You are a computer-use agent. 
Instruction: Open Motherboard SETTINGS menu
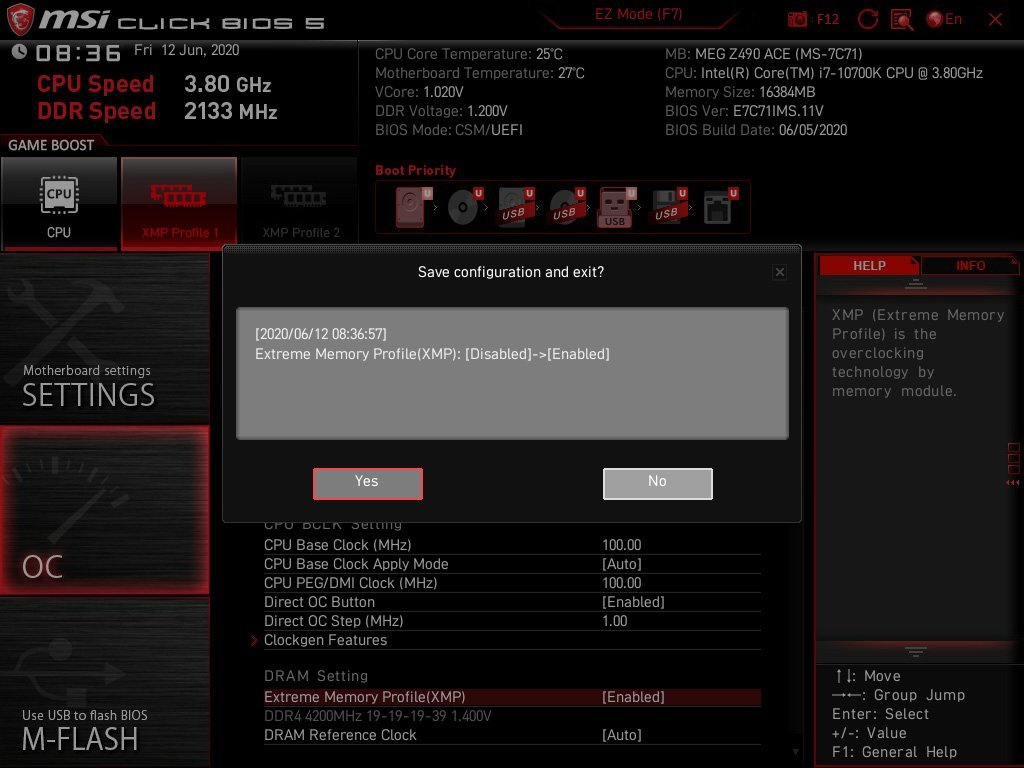coord(104,338)
